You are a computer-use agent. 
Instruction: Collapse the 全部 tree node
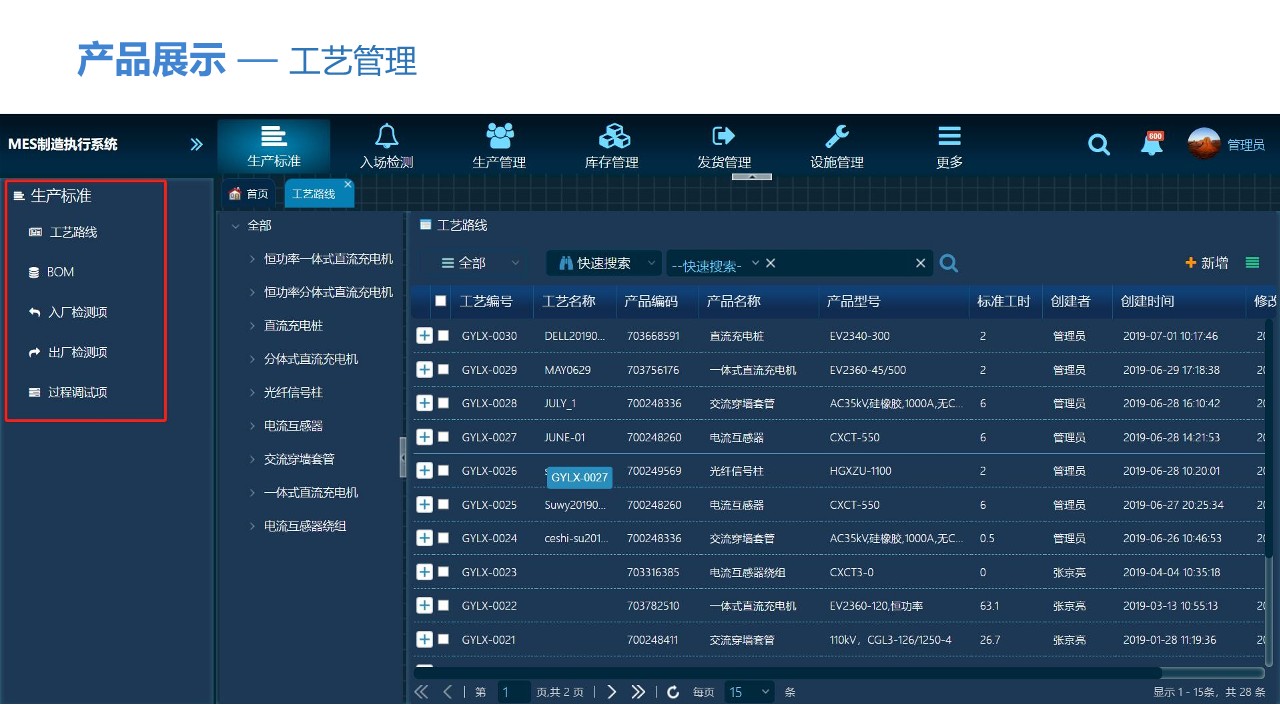(x=236, y=225)
